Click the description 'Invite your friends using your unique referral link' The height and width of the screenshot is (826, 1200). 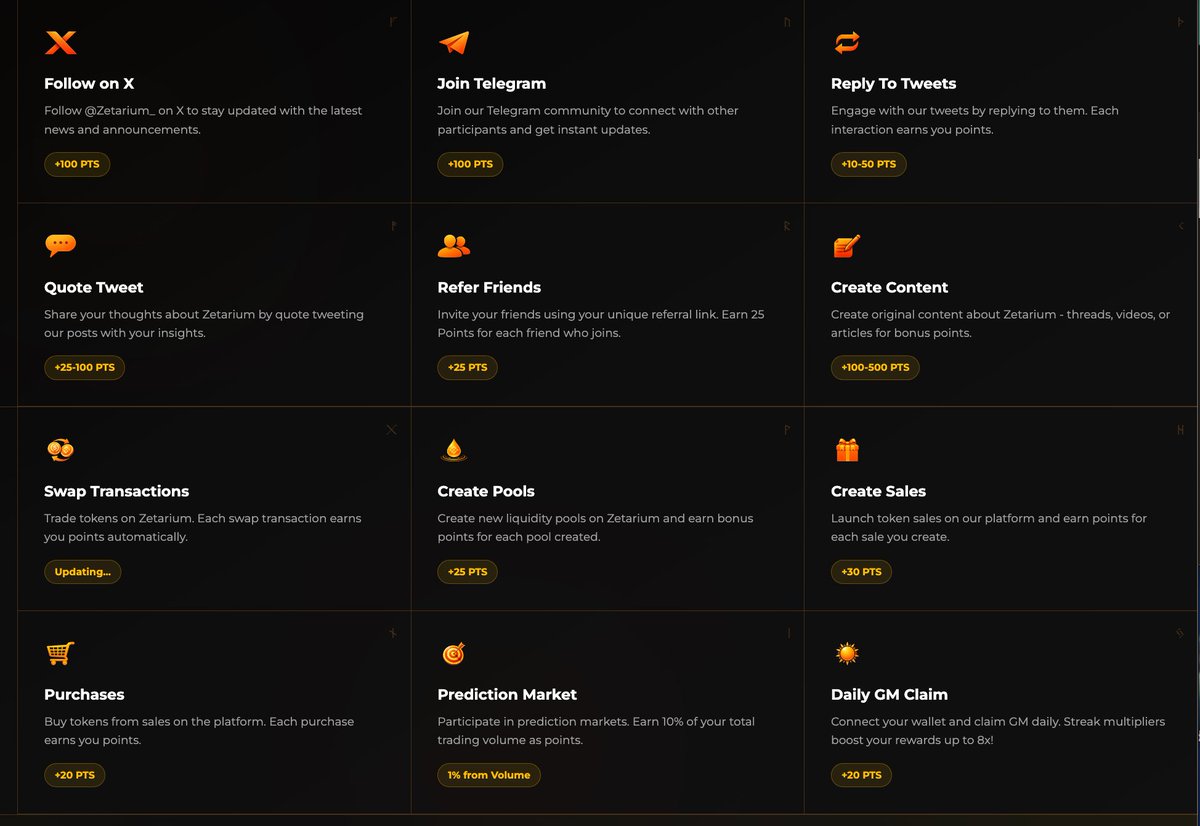(x=601, y=323)
